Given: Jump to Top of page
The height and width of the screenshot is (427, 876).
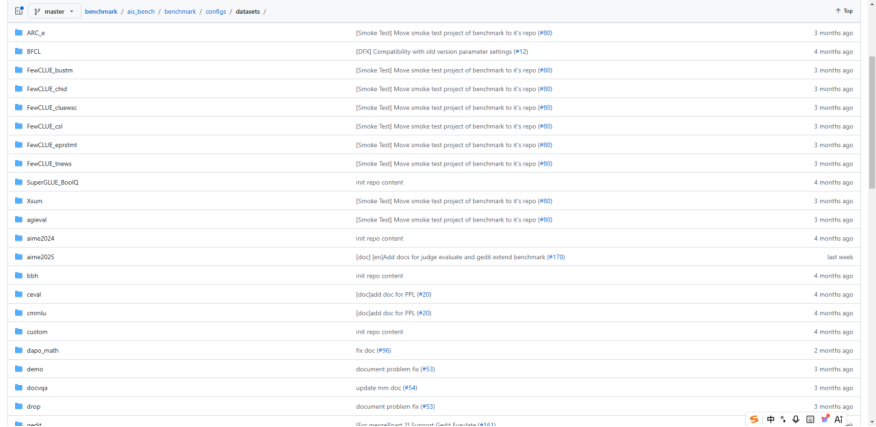Looking at the screenshot, I should point(844,11).
